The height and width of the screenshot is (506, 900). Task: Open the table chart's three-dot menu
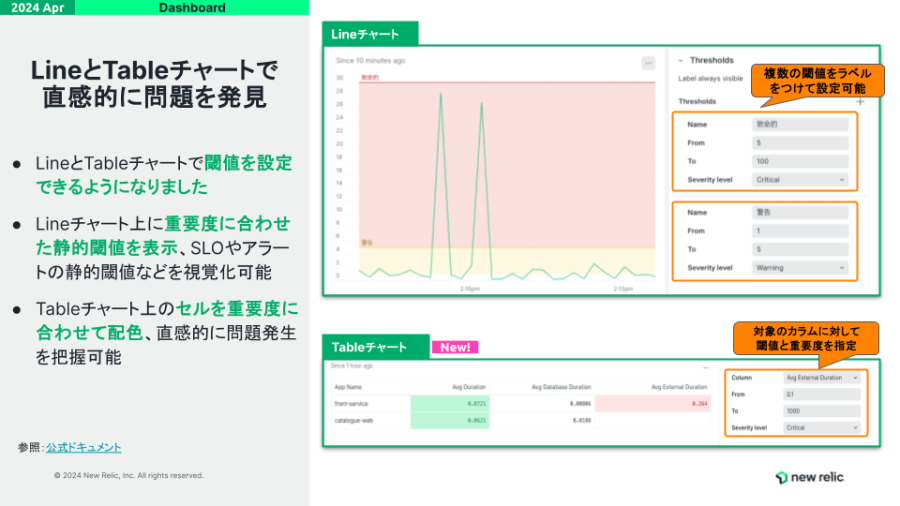(x=706, y=367)
